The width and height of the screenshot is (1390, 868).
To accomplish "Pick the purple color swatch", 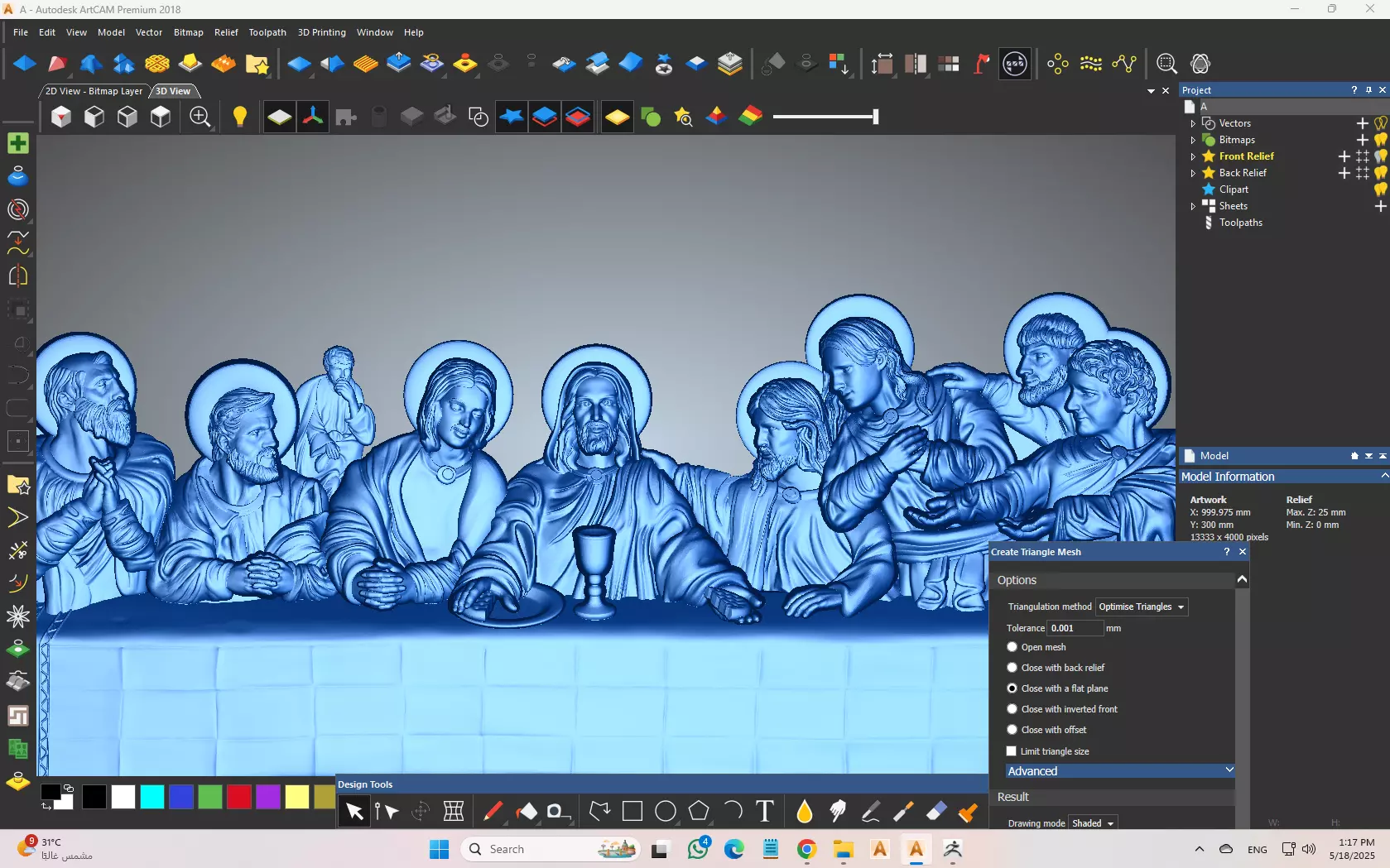I will [268, 797].
